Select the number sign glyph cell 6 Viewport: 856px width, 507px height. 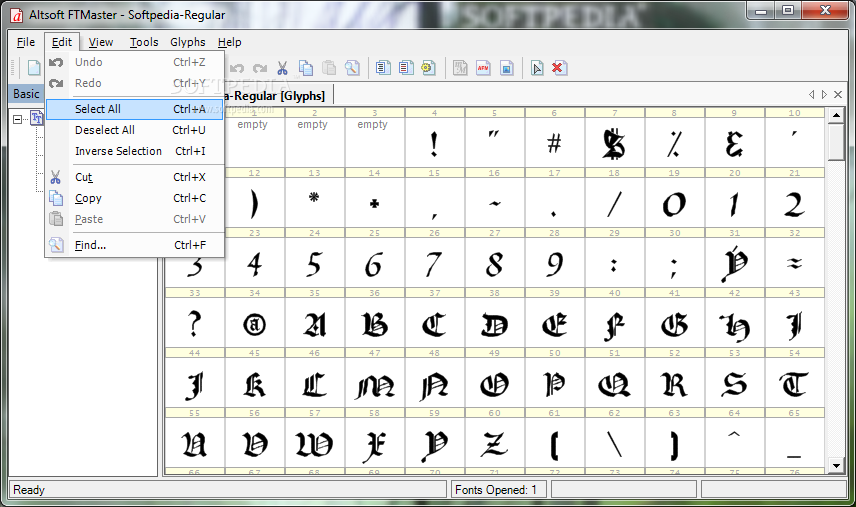pos(555,142)
